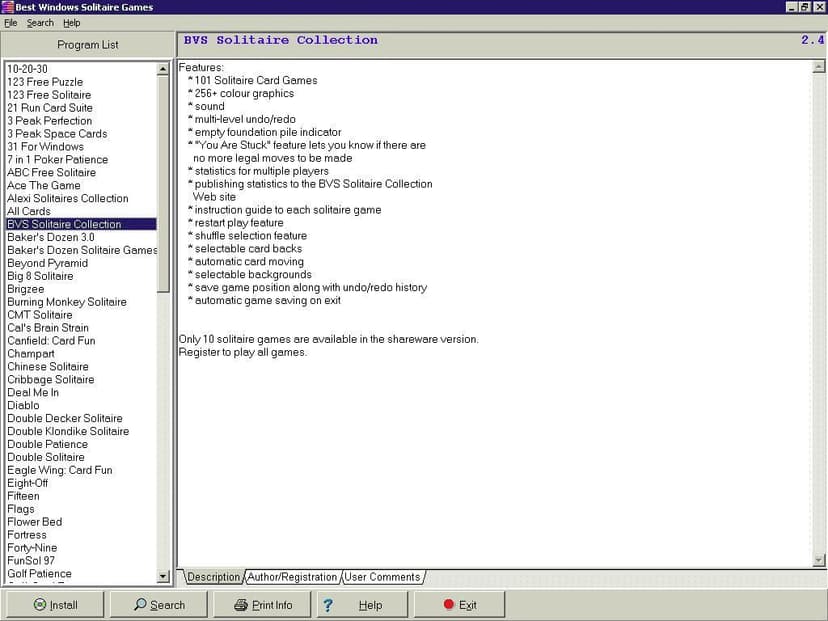Image resolution: width=828 pixels, height=621 pixels.
Task: Select Alexi Solitaires Collection
Action: (81, 198)
